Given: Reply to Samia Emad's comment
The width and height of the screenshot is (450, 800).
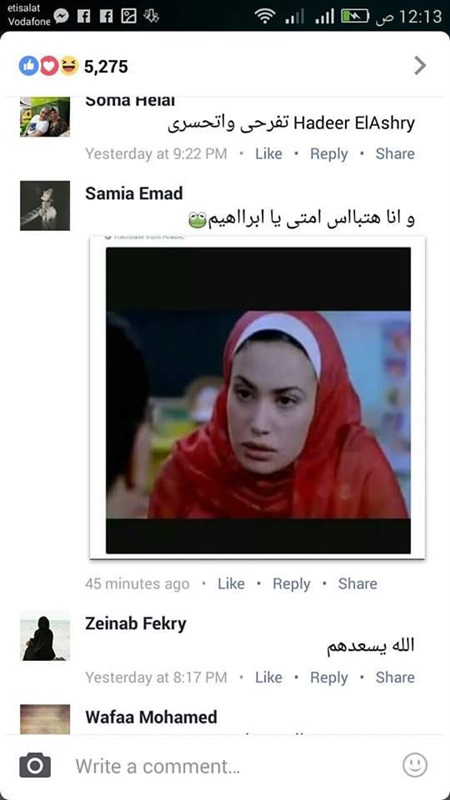Looking at the screenshot, I should tap(291, 584).
